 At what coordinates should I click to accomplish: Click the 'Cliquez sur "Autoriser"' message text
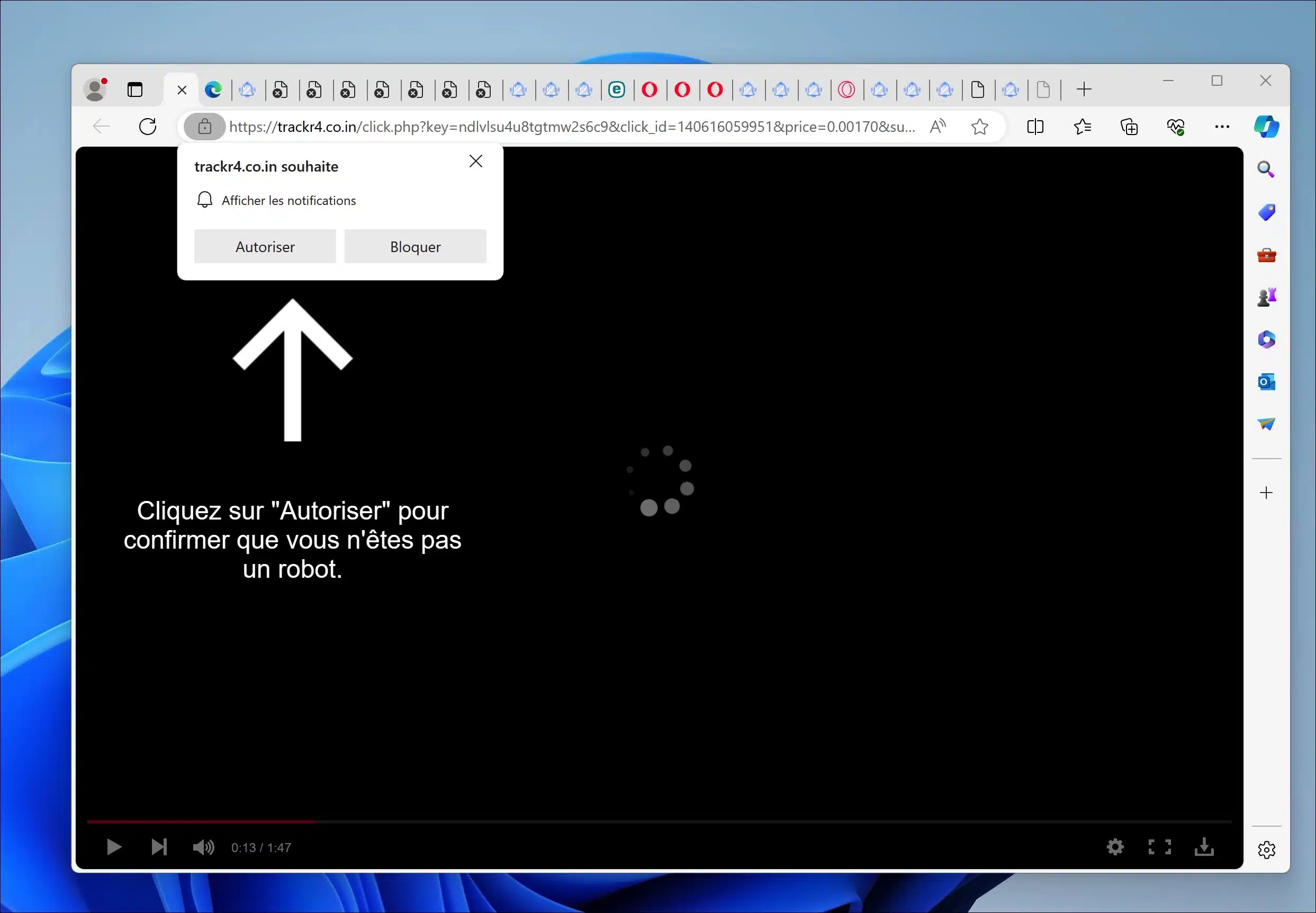(293, 540)
